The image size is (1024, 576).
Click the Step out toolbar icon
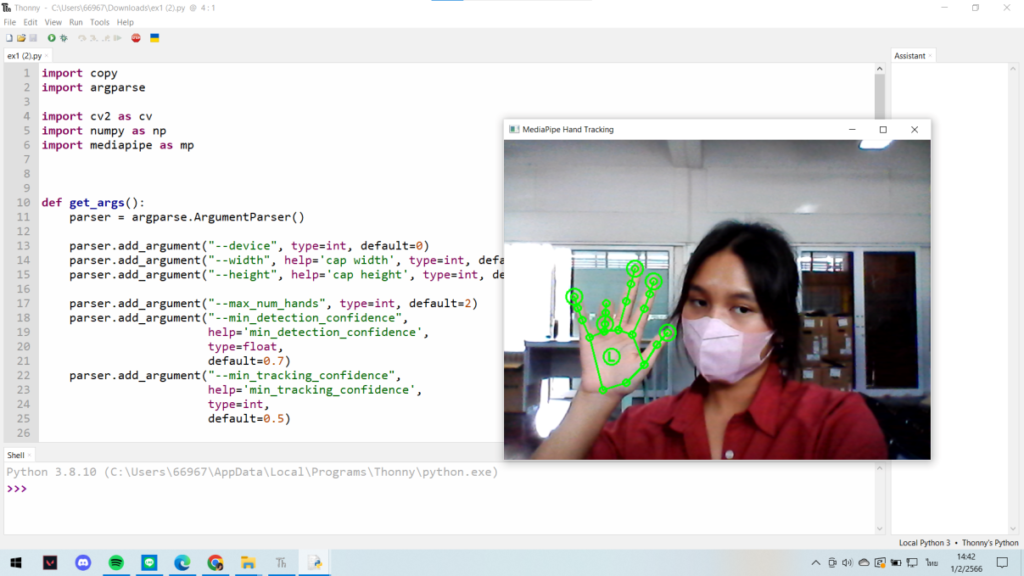105,38
